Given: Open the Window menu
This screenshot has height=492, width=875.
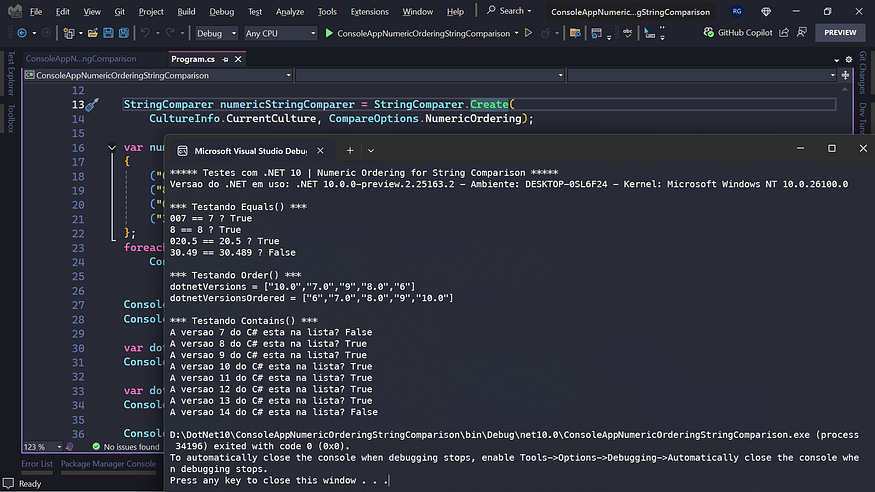Looking at the screenshot, I should pyautogui.click(x=417, y=11).
